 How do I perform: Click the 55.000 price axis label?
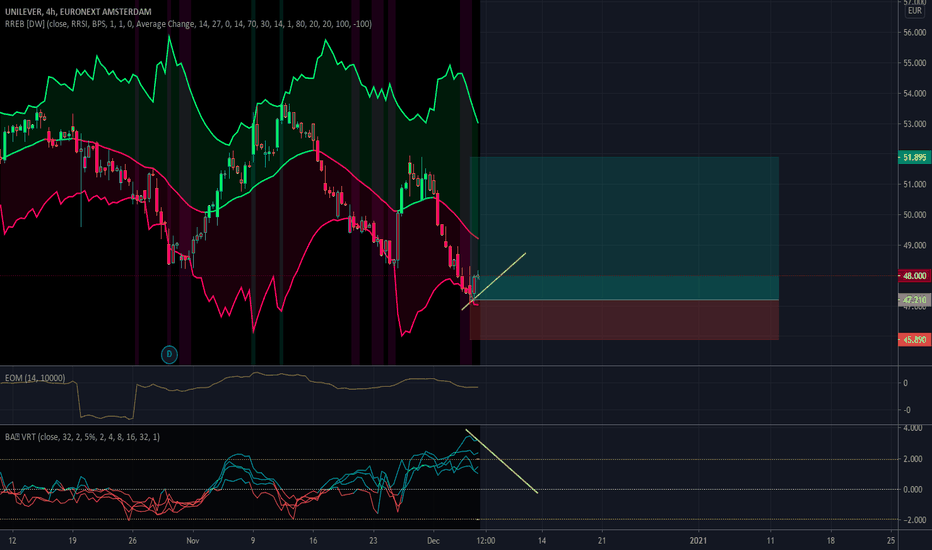click(x=915, y=63)
